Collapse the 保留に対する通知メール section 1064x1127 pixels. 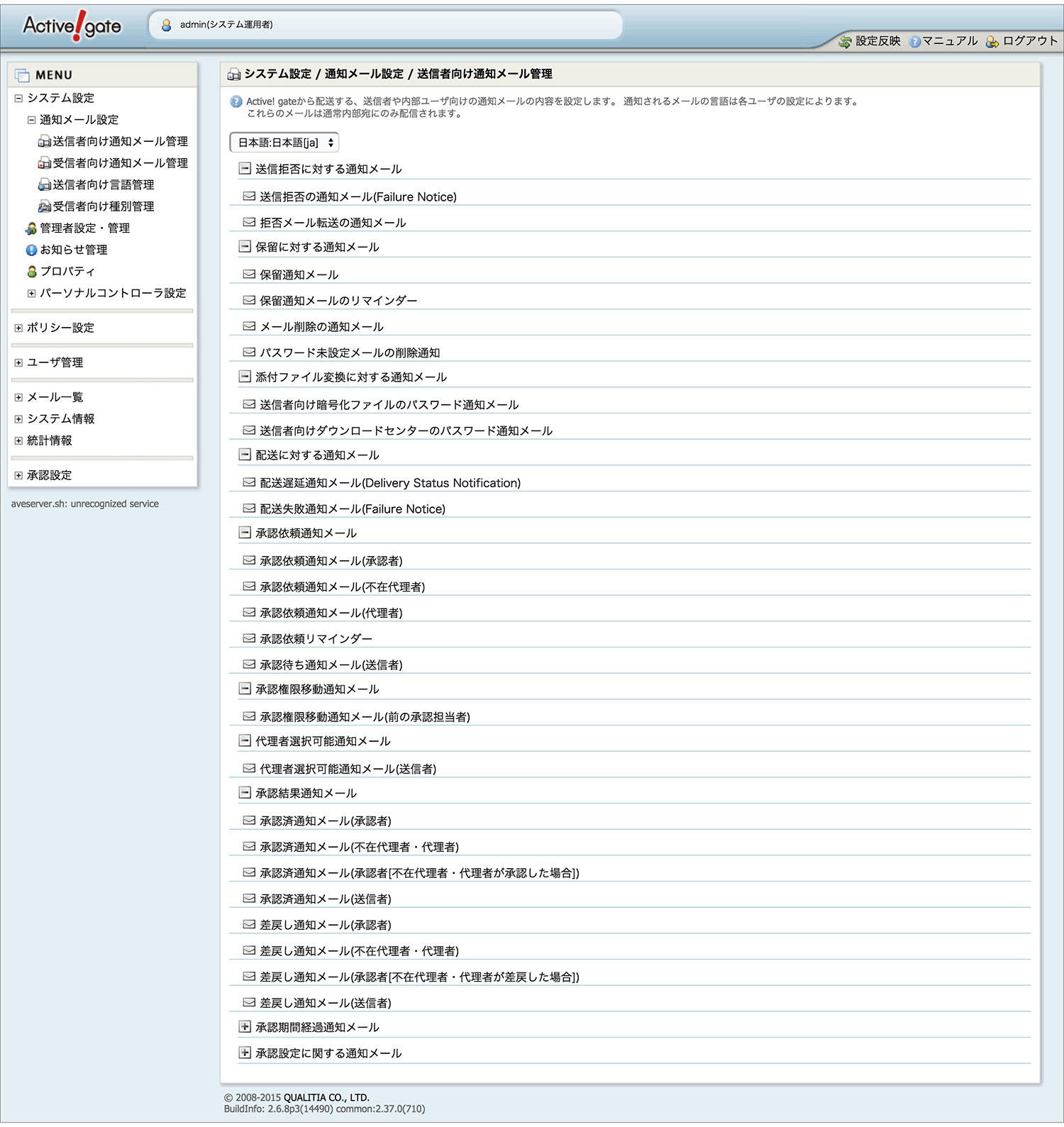point(245,246)
